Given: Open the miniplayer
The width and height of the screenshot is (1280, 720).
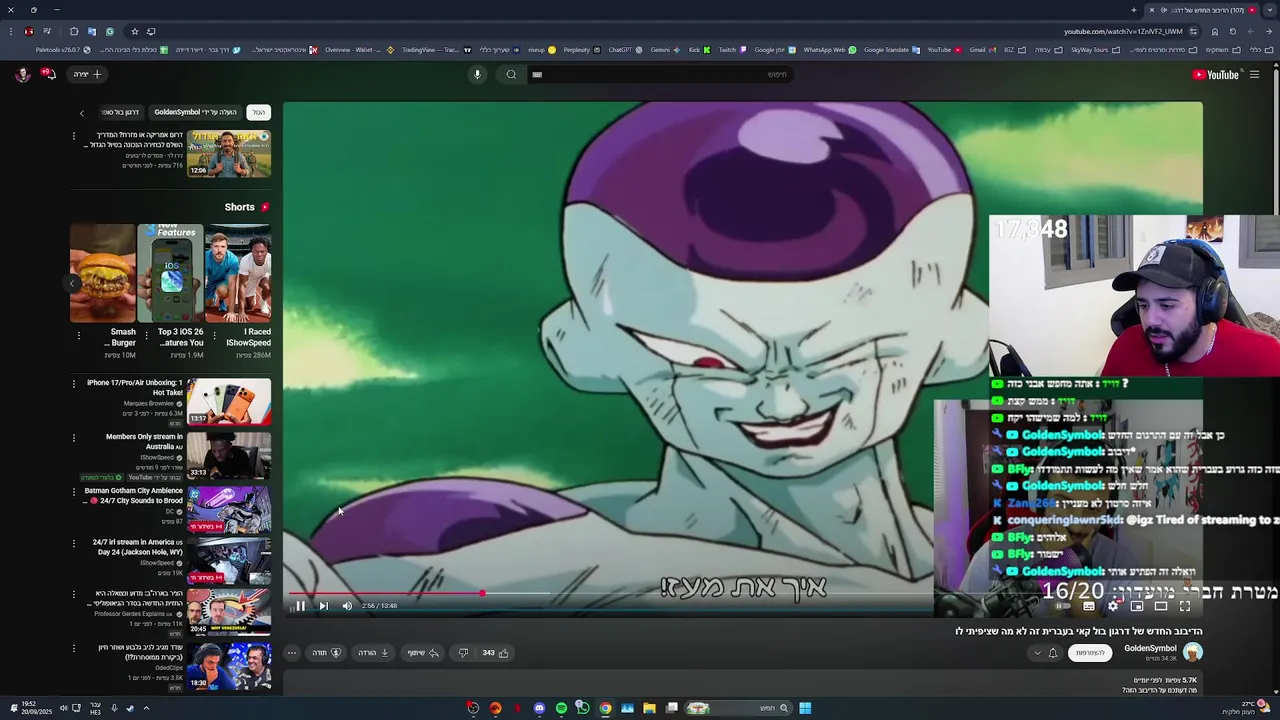Looking at the screenshot, I should pos(1137,606).
